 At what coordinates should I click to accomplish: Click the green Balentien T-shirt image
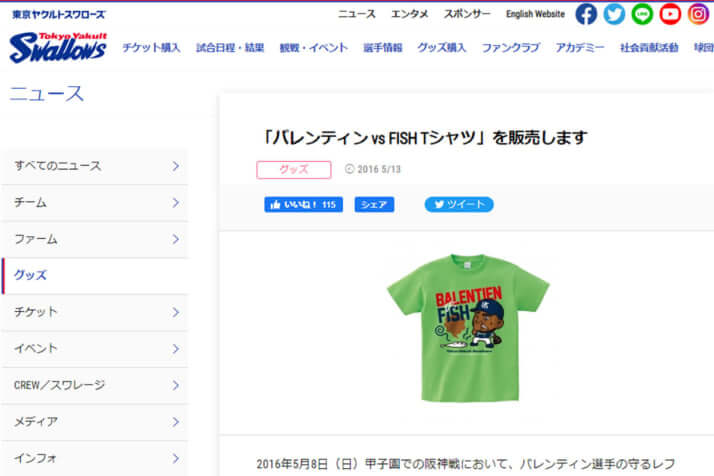[x=468, y=328]
